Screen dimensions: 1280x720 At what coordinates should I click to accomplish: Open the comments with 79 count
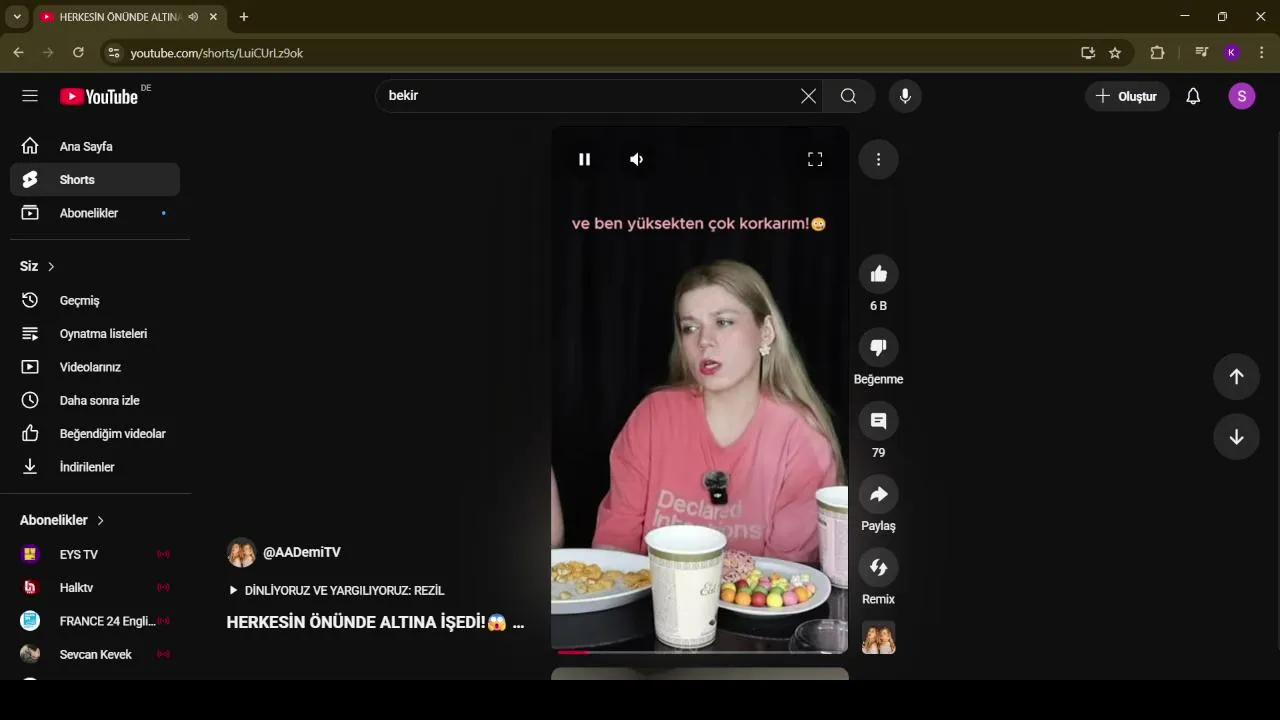pyautogui.click(x=878, y=421)
